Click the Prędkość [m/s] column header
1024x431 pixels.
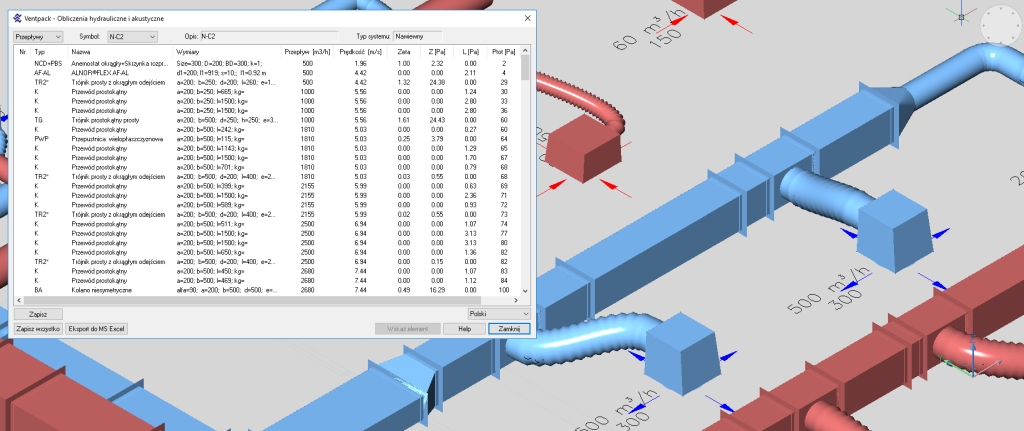coord(352,50)
